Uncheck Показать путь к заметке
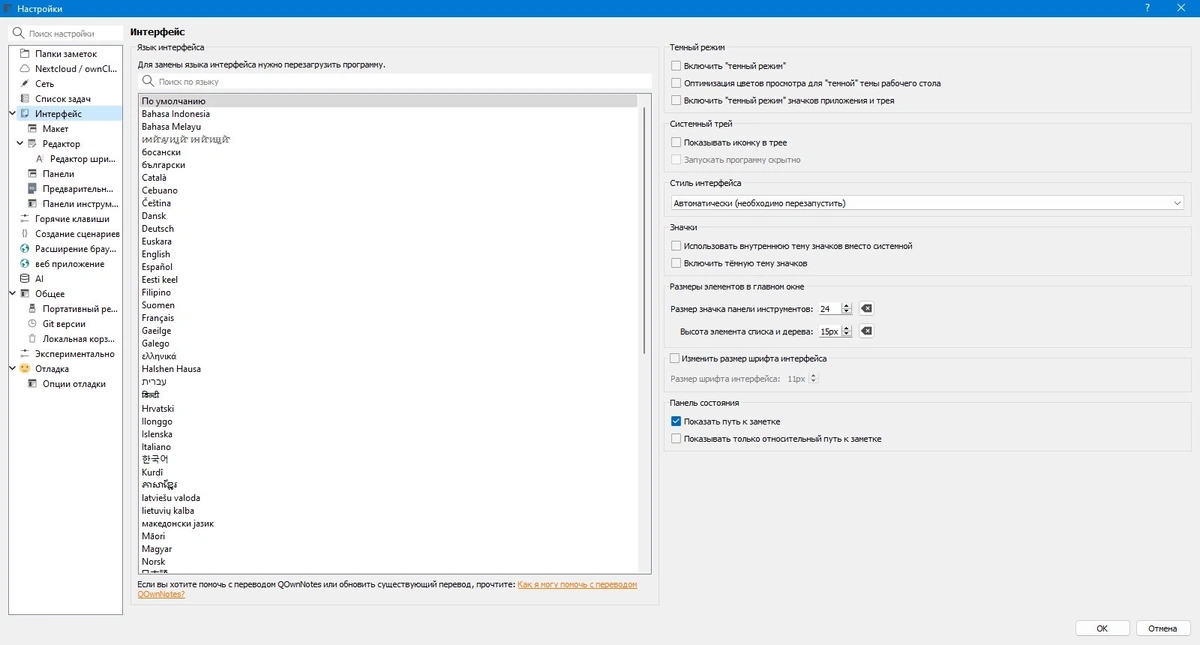1200x645 pixels. tap(677, 422)
